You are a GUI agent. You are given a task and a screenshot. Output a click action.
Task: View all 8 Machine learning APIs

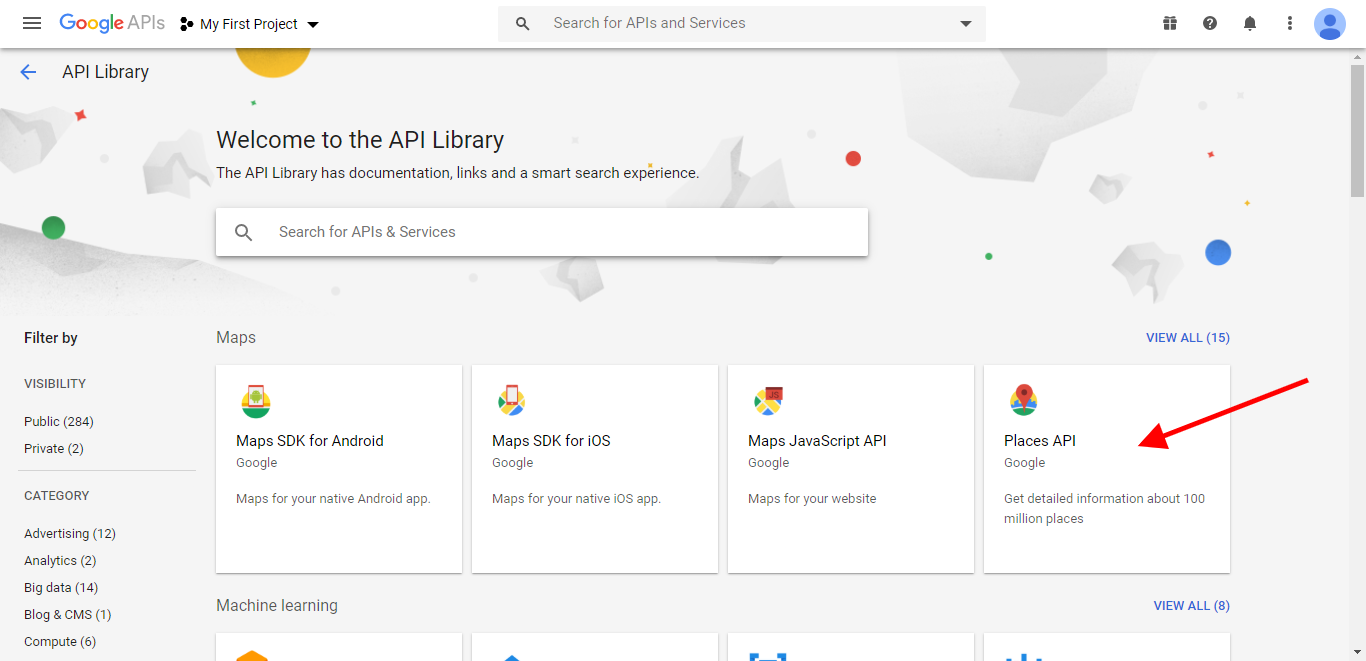pyautogui.click(x=1192, y=606)
